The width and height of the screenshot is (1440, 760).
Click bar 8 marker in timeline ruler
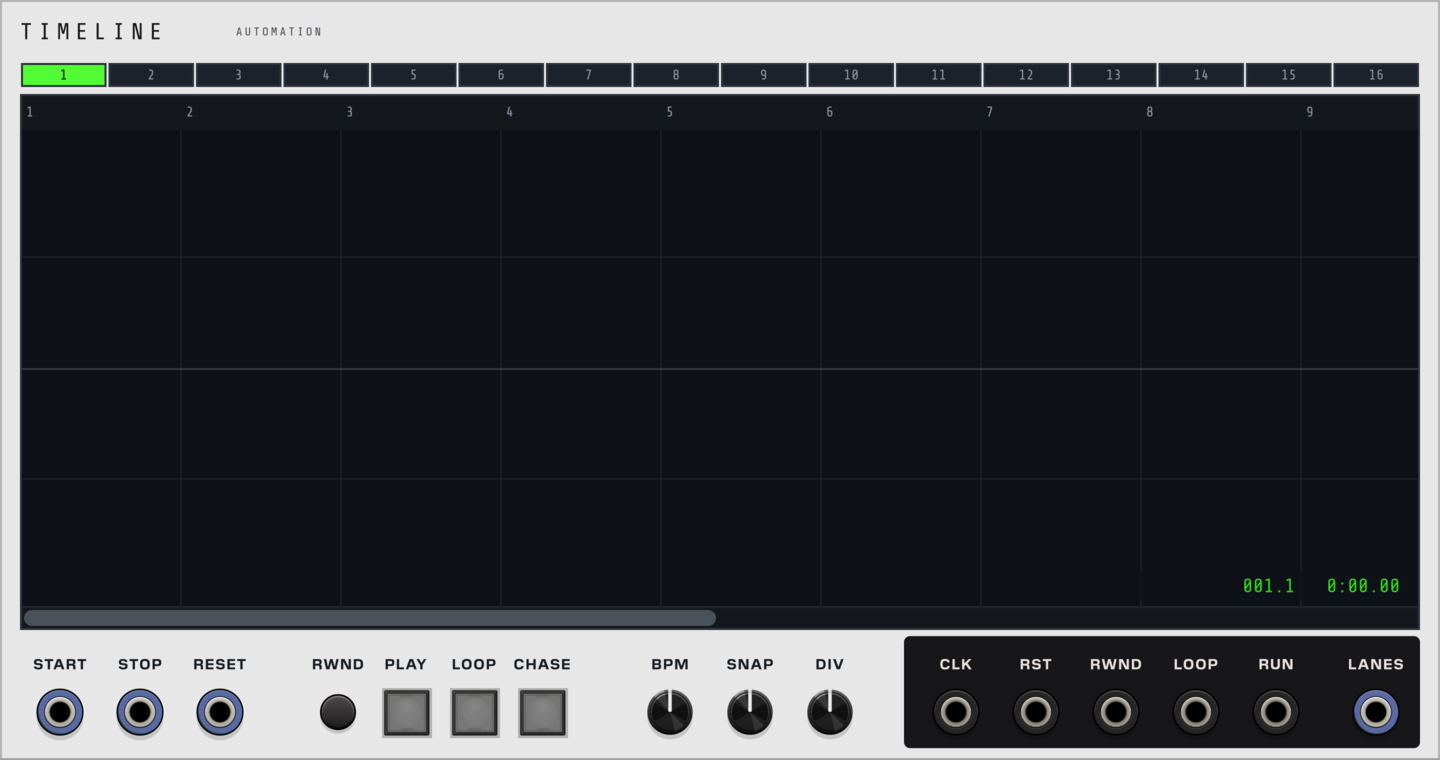point(1150,112)
